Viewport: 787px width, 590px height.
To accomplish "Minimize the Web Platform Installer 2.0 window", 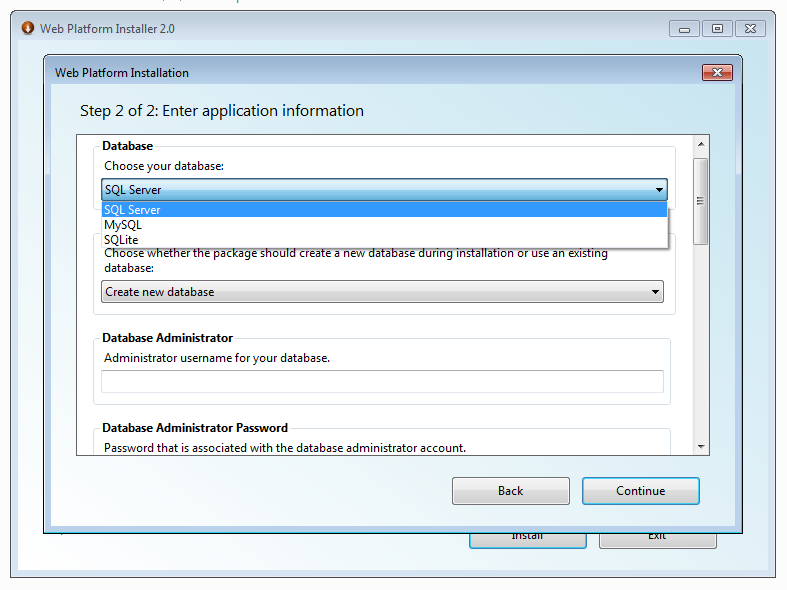I will (x=684, y=29).
